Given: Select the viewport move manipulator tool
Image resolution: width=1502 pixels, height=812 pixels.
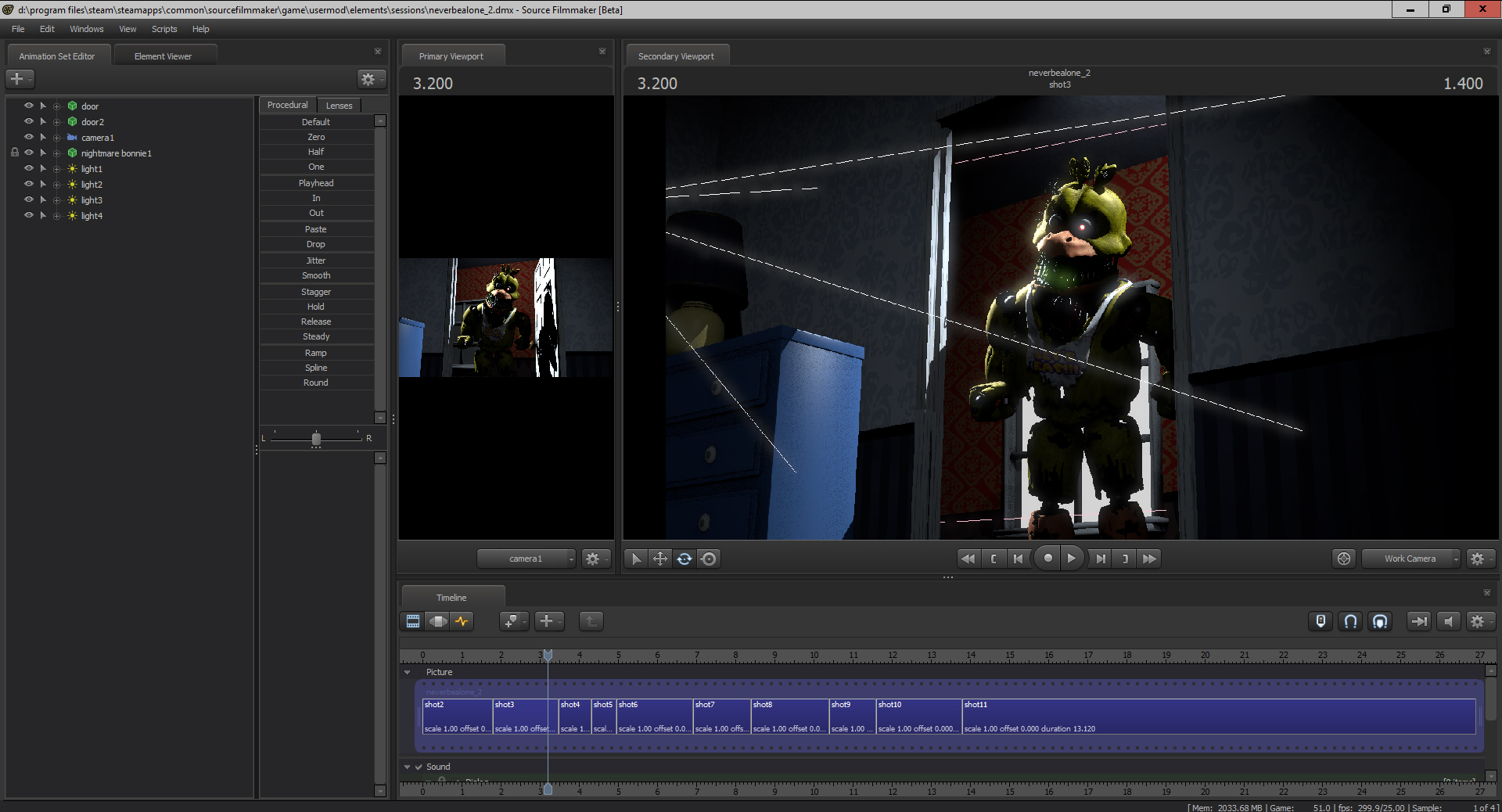Looking at the screenshot, I should [660, 559].
